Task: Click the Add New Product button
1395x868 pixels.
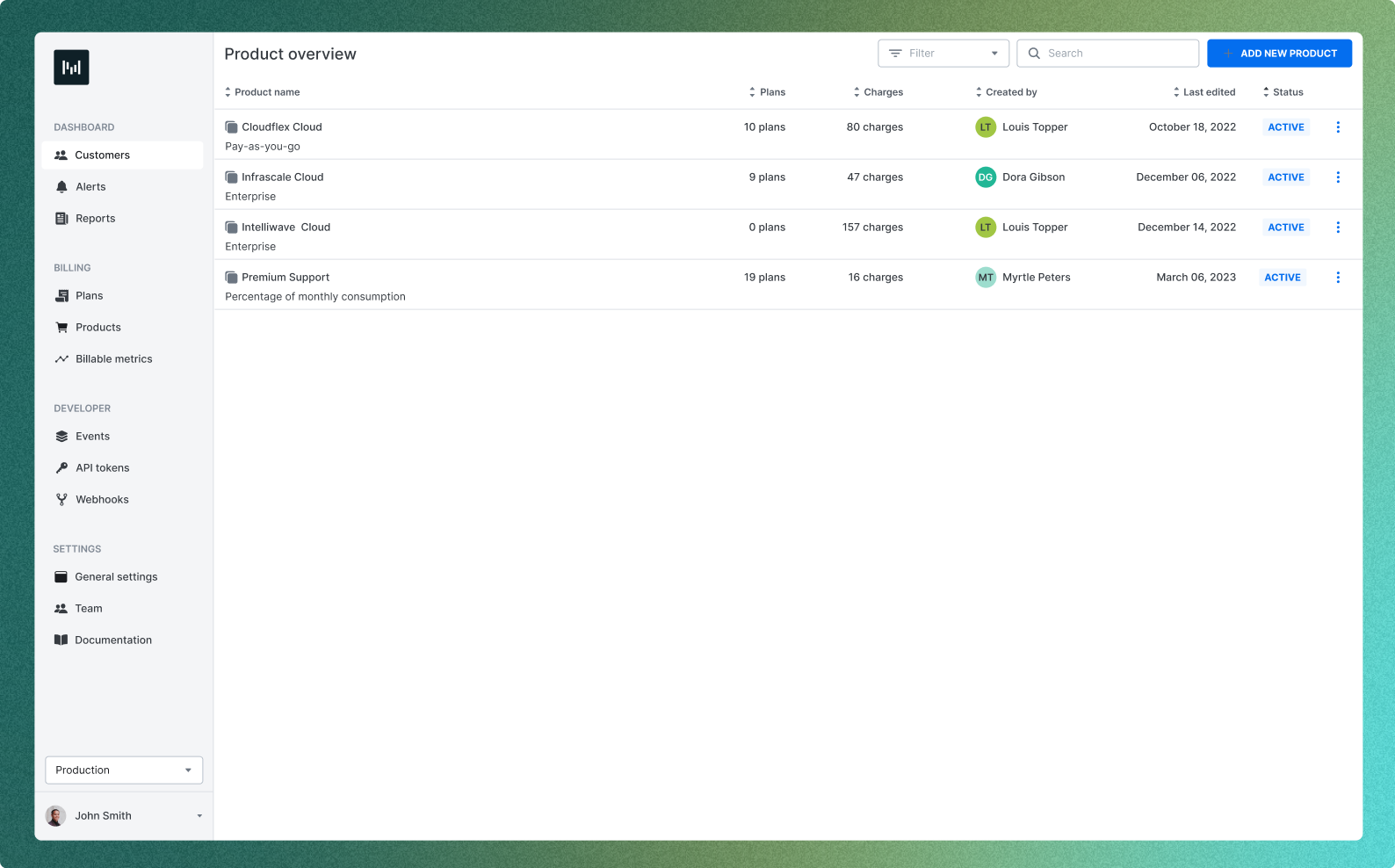Action: coord(1279,54)
